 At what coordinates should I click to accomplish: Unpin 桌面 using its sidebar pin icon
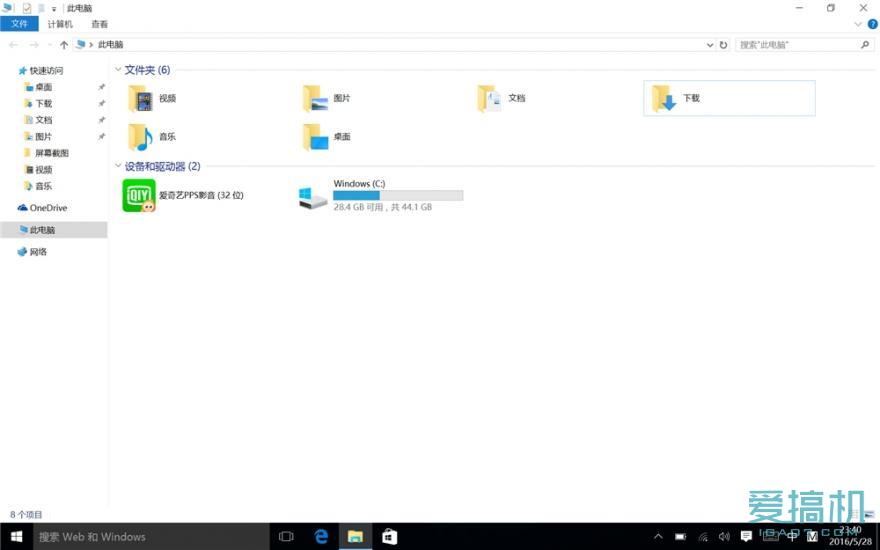[102, 87]
